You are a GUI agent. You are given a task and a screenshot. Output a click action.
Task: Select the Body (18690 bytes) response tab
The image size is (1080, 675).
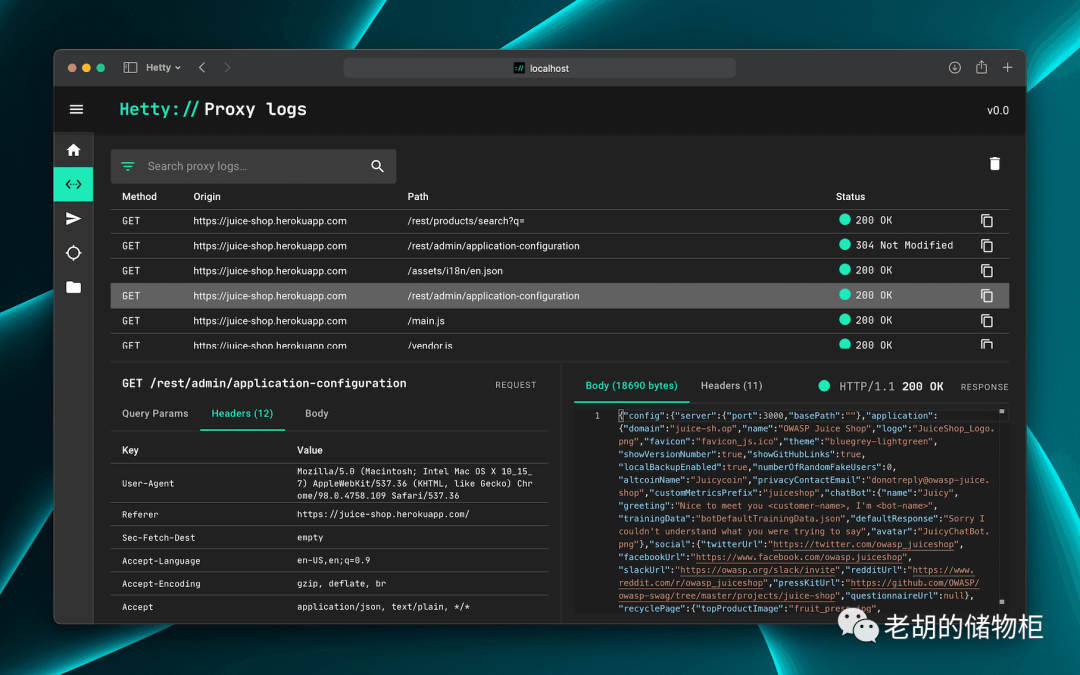click(632, 386)
